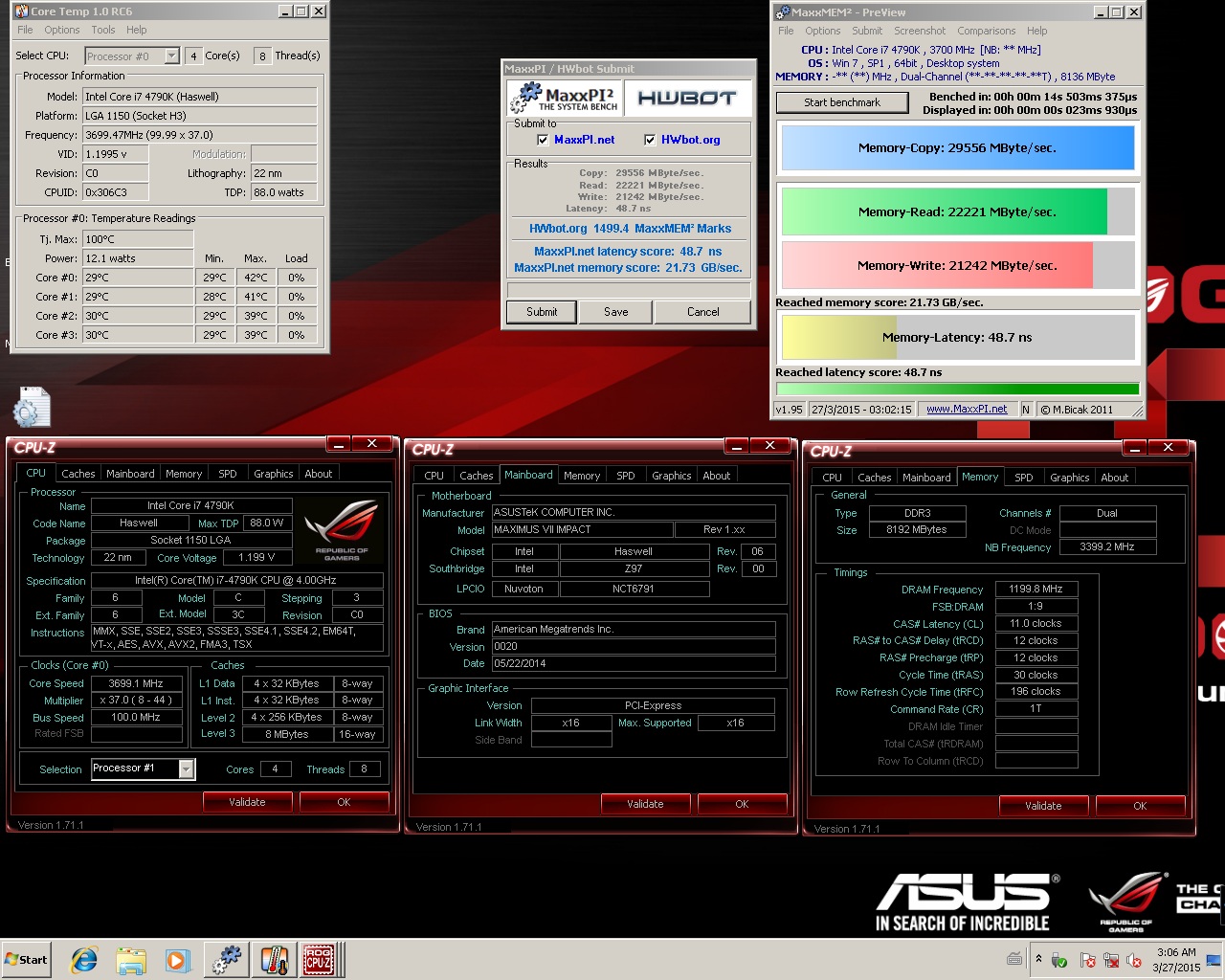This screenshot has width=1225, height=980.
Task: Click the Memory-Read green result bar
Action: click(958, 212)
